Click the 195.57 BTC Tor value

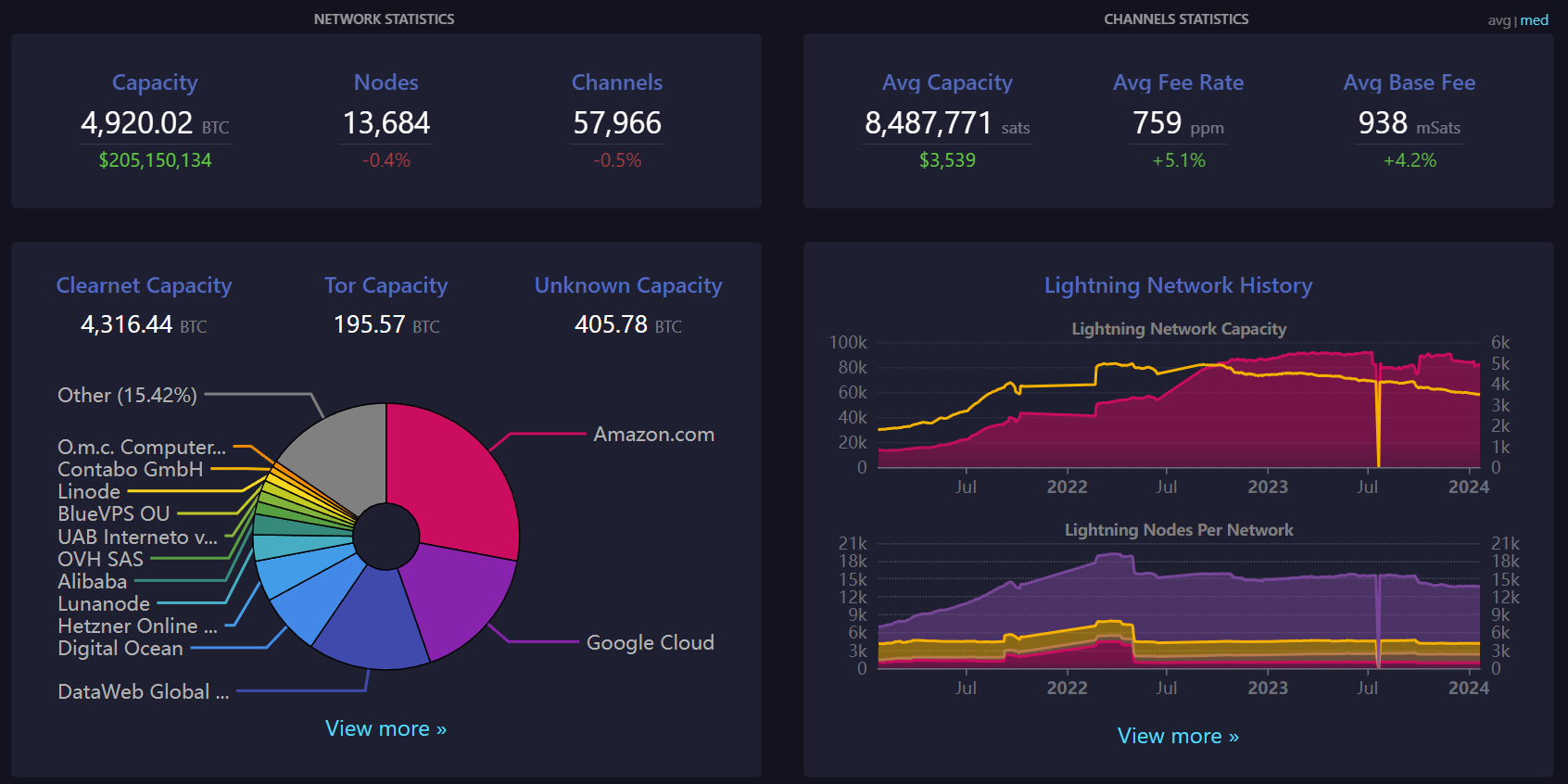pos(386,324)
